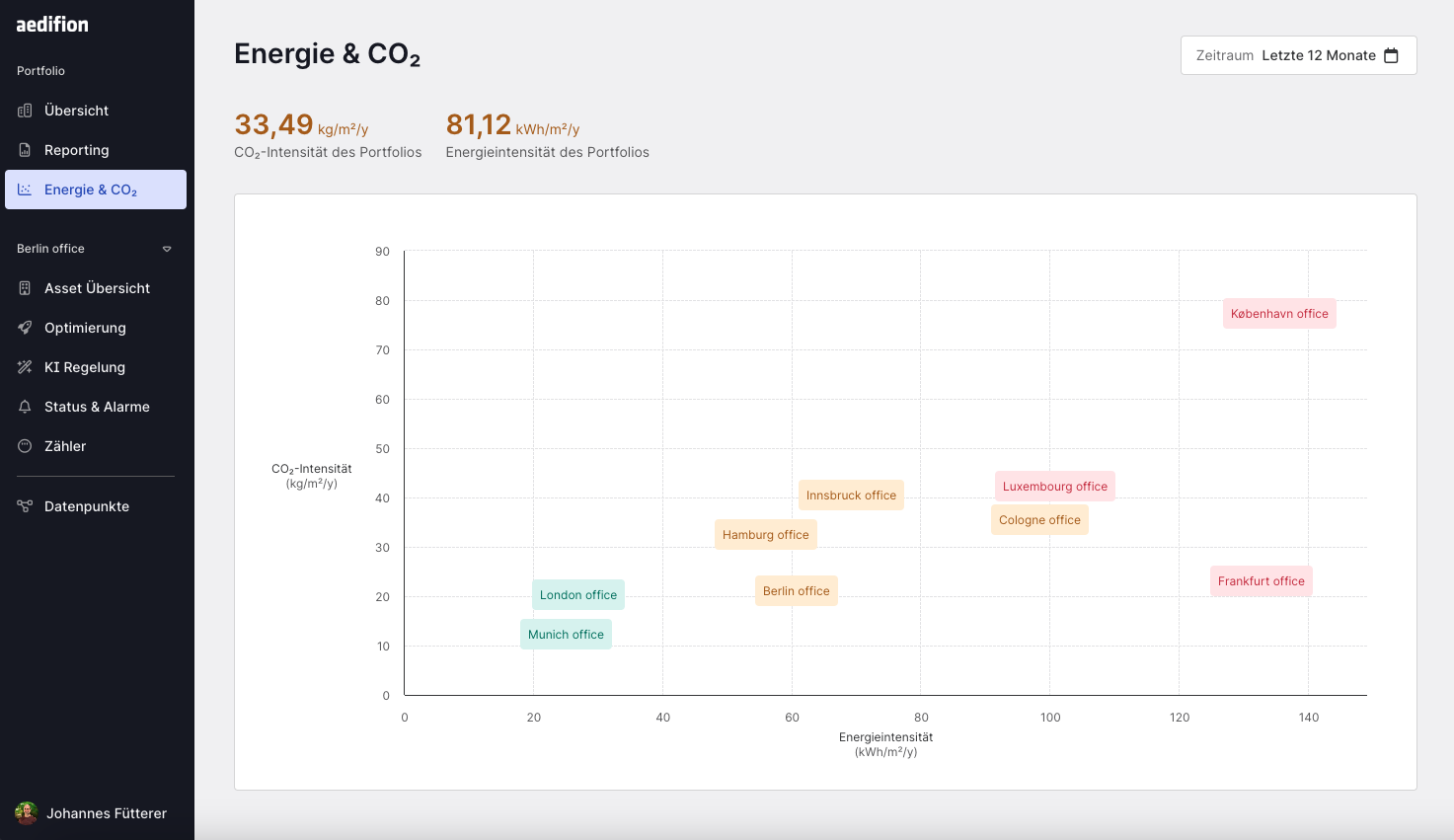Open the Reporting menu item
Screen dimensions: 1454x840
tap(77, 150)
